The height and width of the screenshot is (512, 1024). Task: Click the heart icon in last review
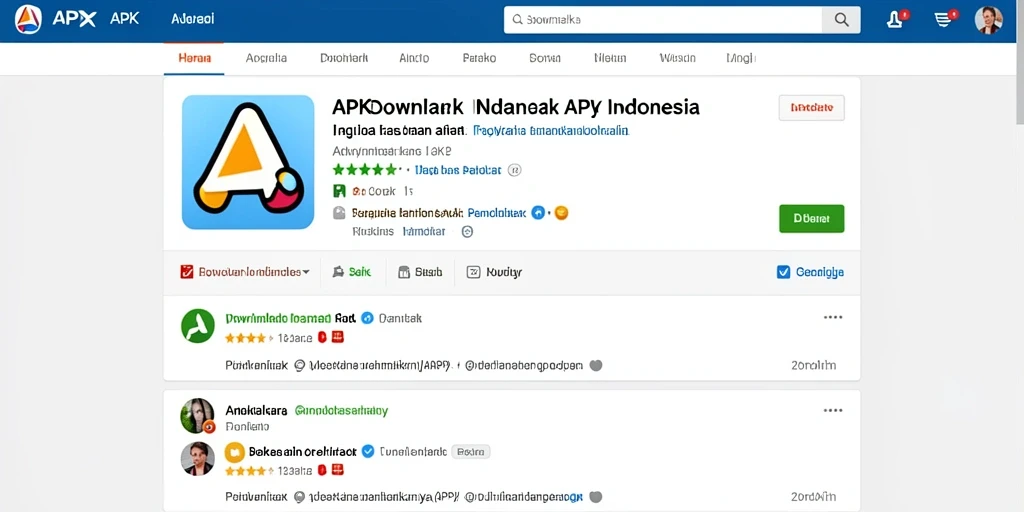pos(595,496)
